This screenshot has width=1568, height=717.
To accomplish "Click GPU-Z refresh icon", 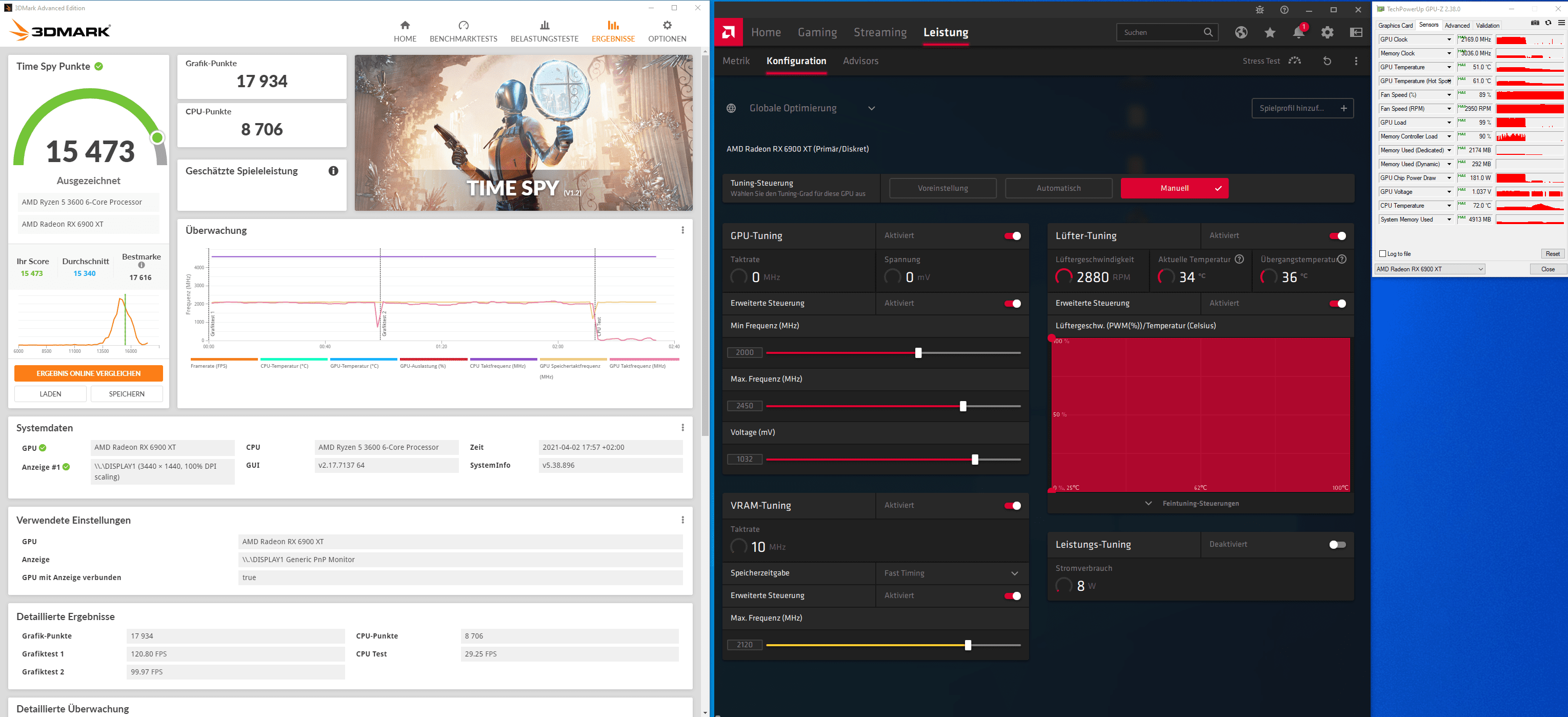I will click(x=1548, y=23).
